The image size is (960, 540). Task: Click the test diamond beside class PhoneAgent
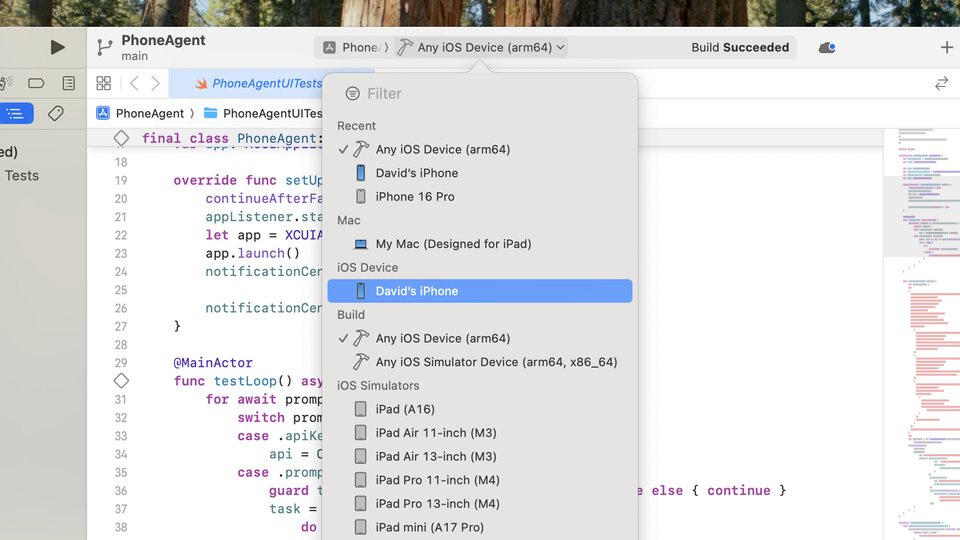click(x=121, y=138)
